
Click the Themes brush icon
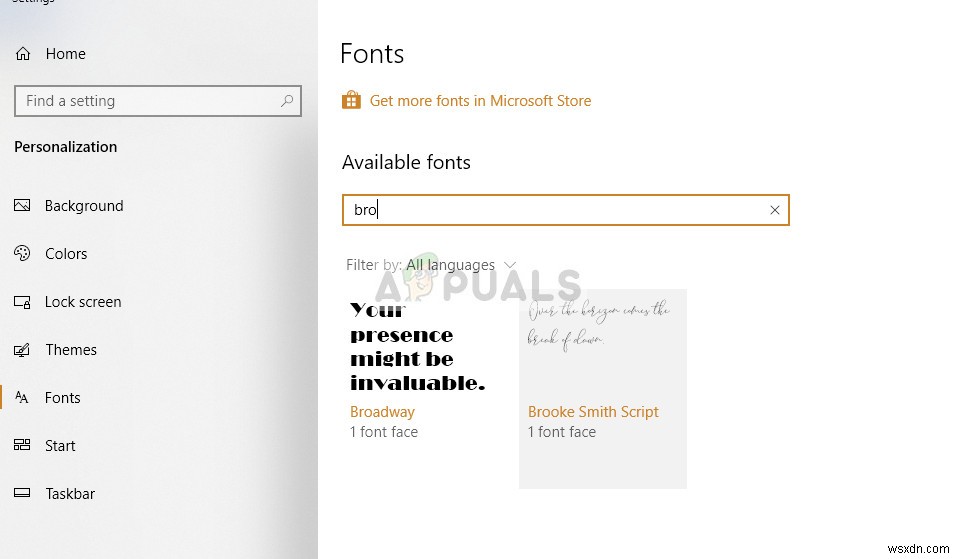[22, 350]
